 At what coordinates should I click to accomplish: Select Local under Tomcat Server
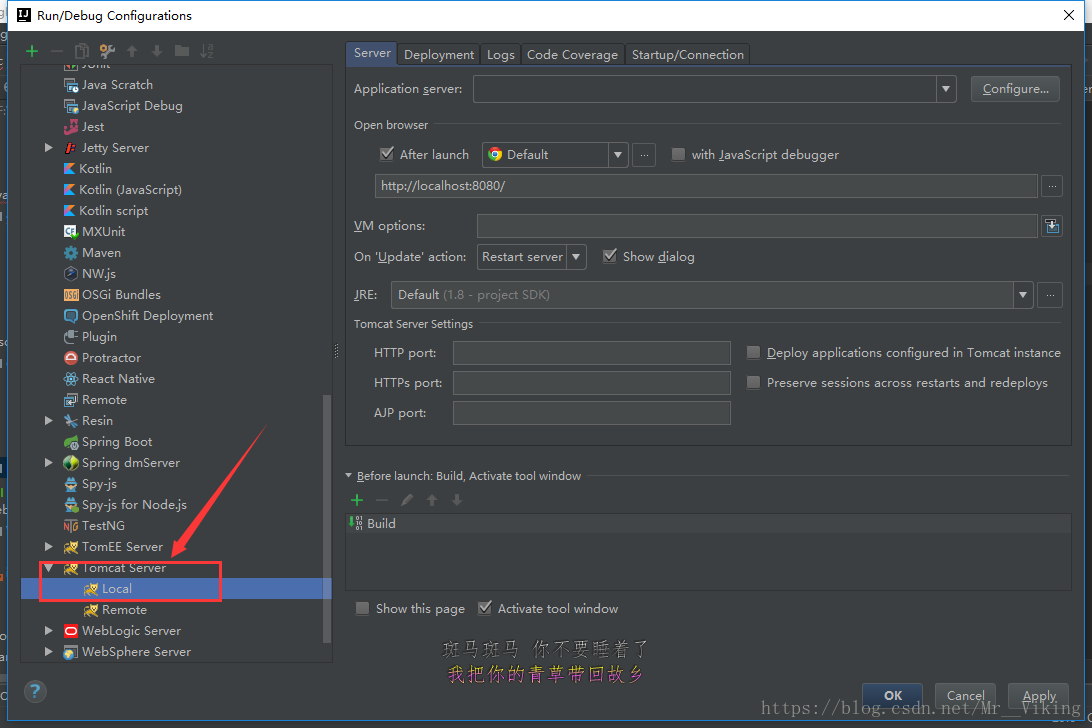(x=116, y=589)
